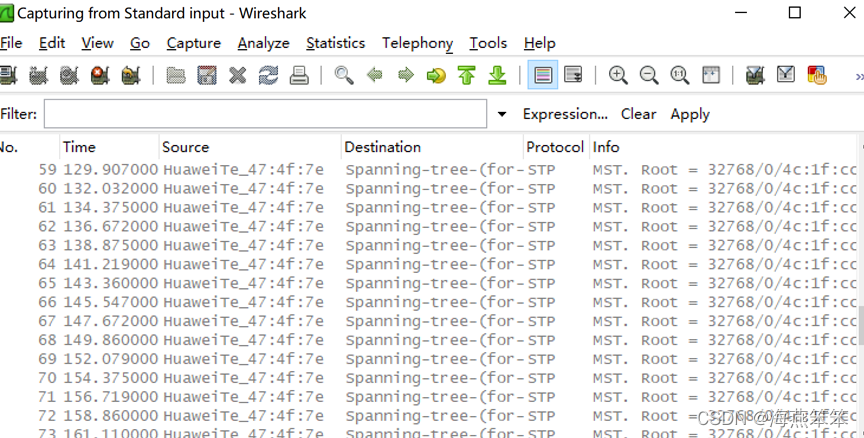864x438 pixels.
Task: Zoom out the packet text
Action: click(x=649, y=75)
